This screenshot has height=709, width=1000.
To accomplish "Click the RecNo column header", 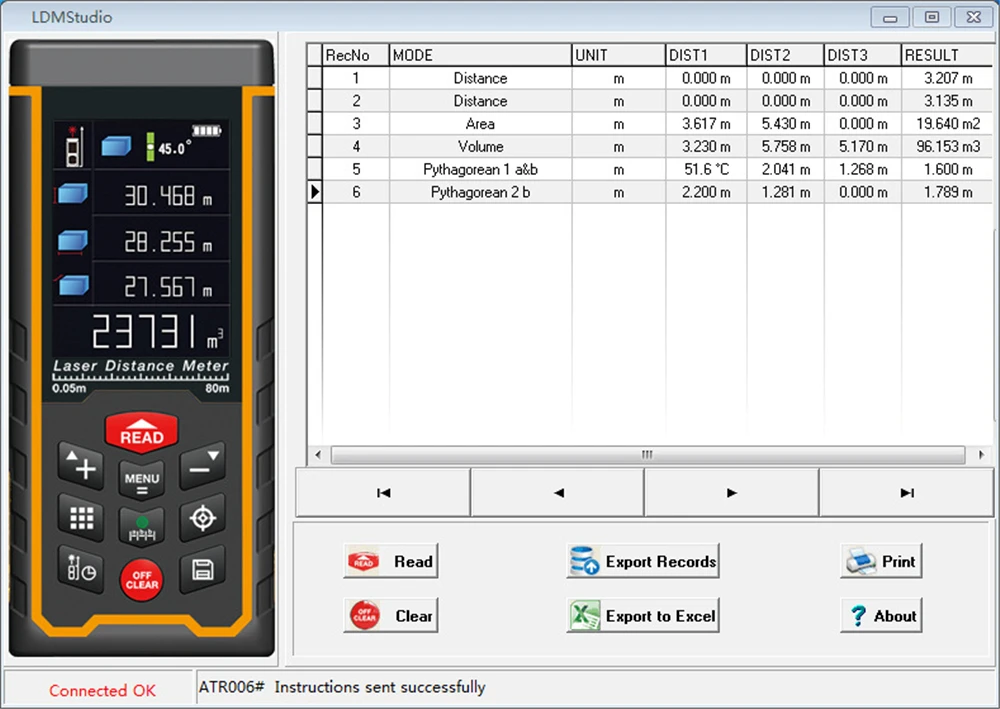I will coord(355,55).
